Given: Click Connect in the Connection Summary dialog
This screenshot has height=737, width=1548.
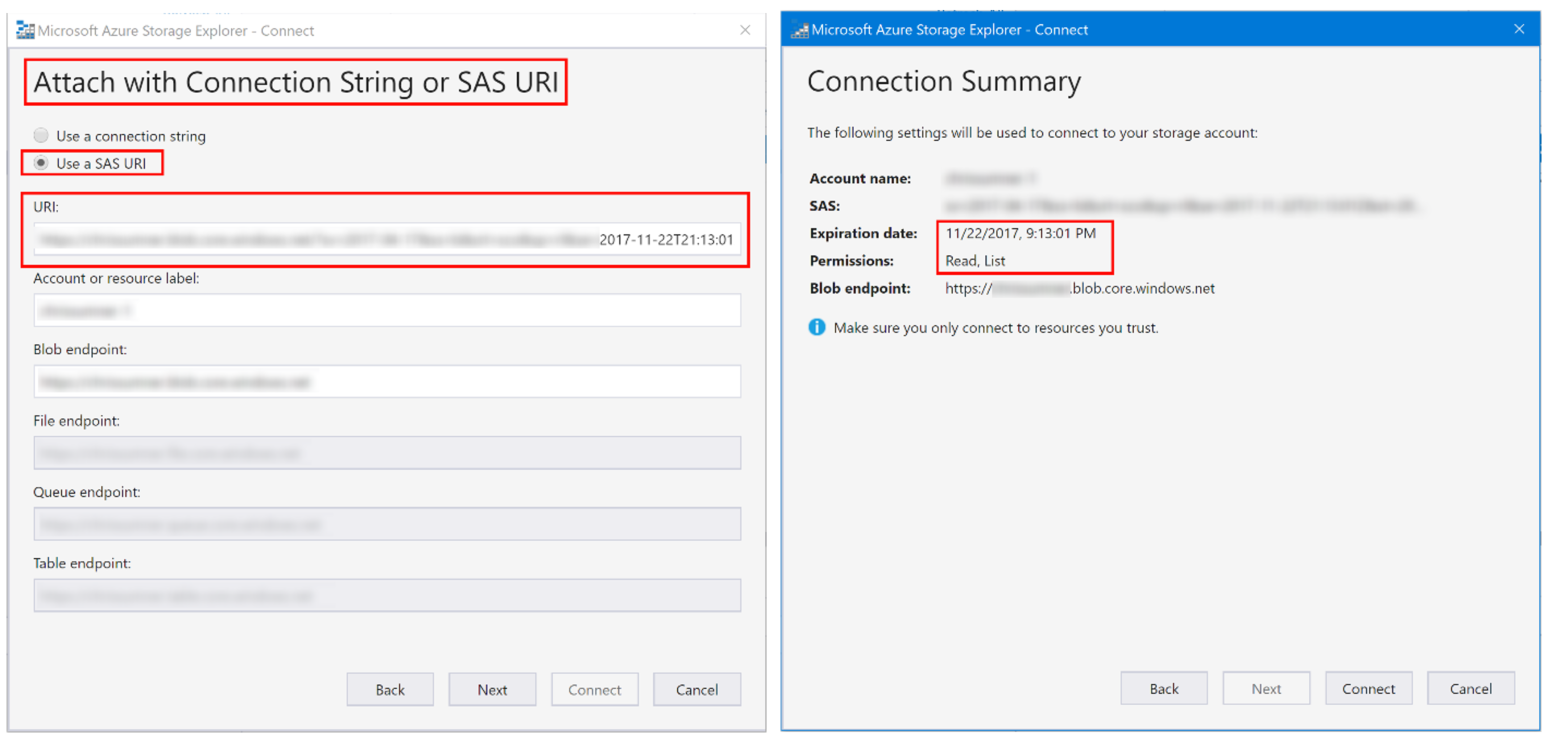Looking at the screenshot, I should click(1368, 689).
